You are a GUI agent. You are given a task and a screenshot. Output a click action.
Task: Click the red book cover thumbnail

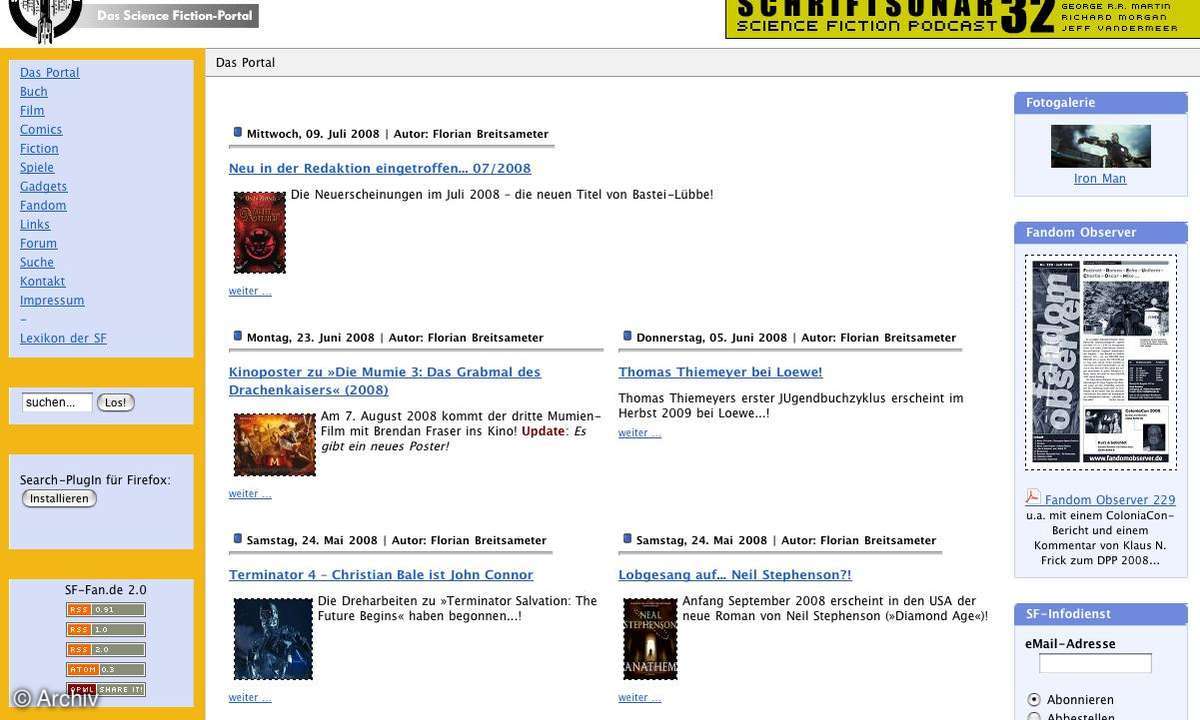[260, 233]
